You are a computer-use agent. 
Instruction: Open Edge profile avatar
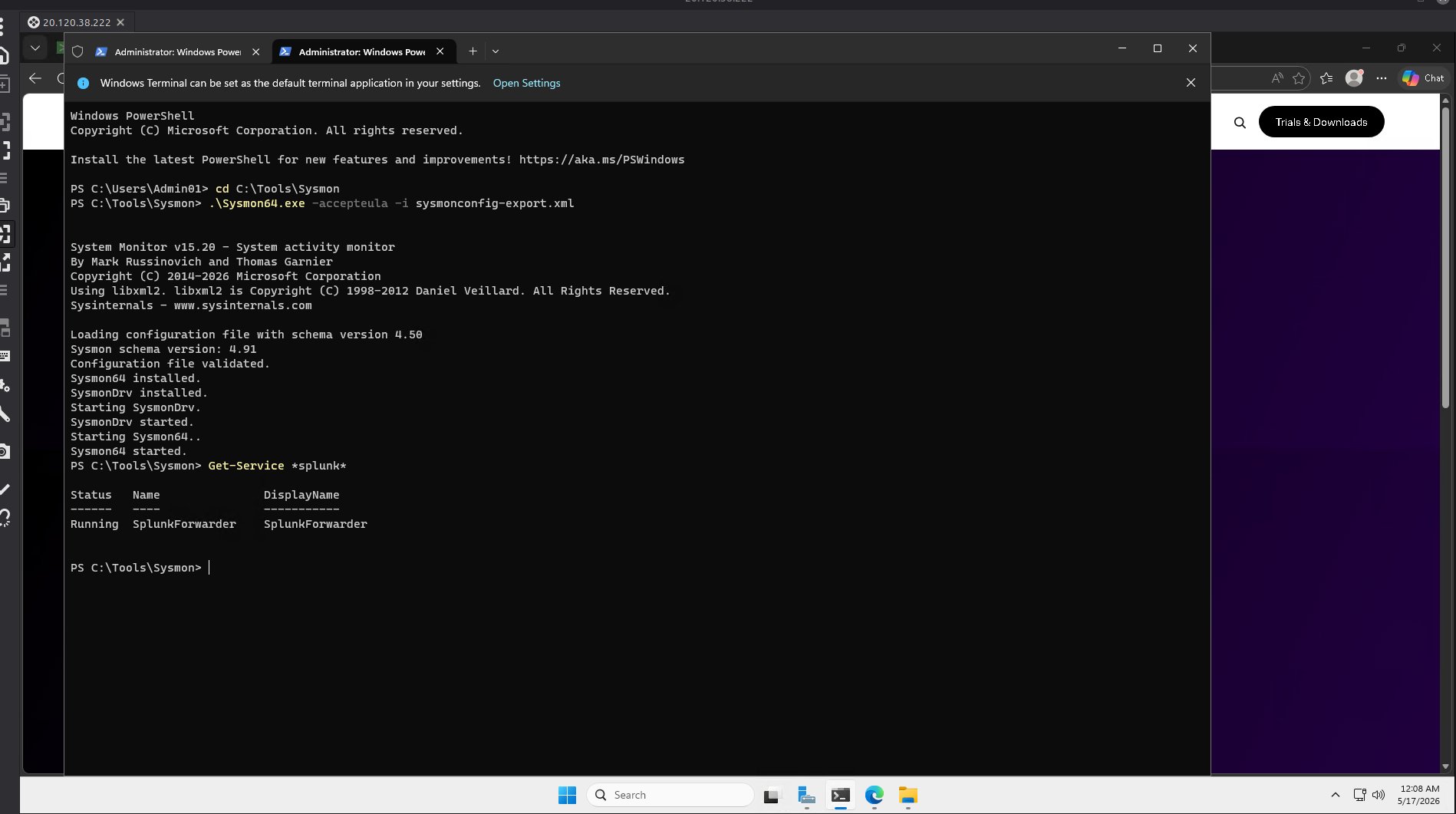pos(1355,77)
